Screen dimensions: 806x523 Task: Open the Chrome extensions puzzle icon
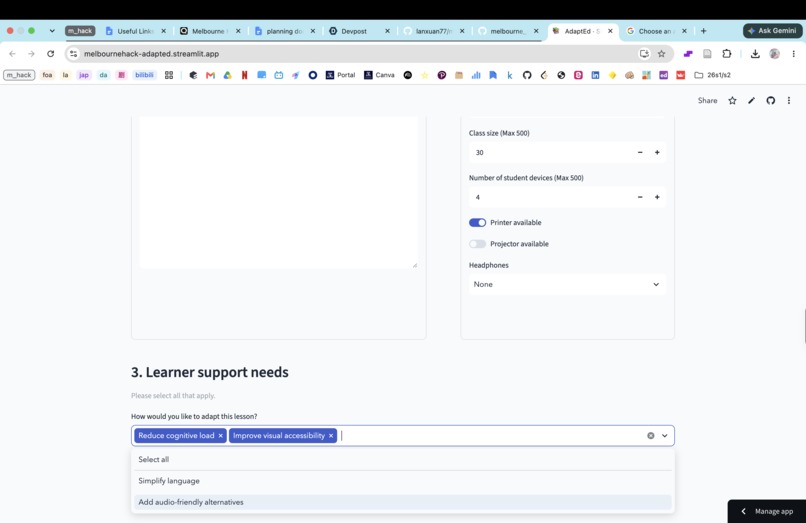726,53
